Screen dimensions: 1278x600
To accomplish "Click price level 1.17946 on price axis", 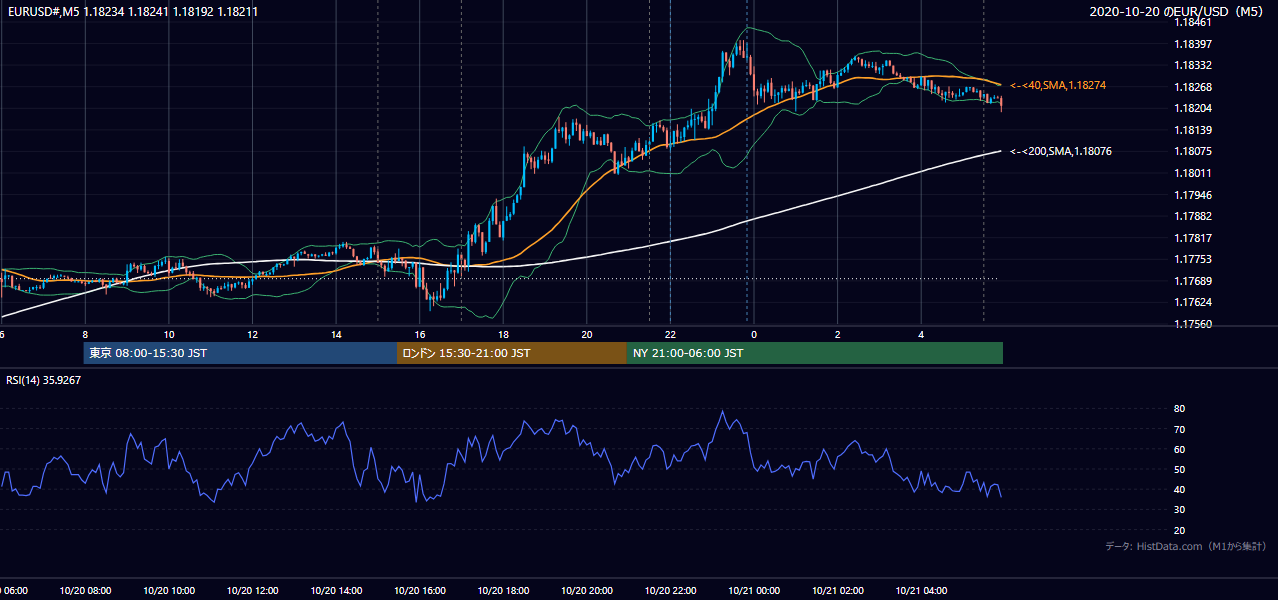I will (1191, 195).
